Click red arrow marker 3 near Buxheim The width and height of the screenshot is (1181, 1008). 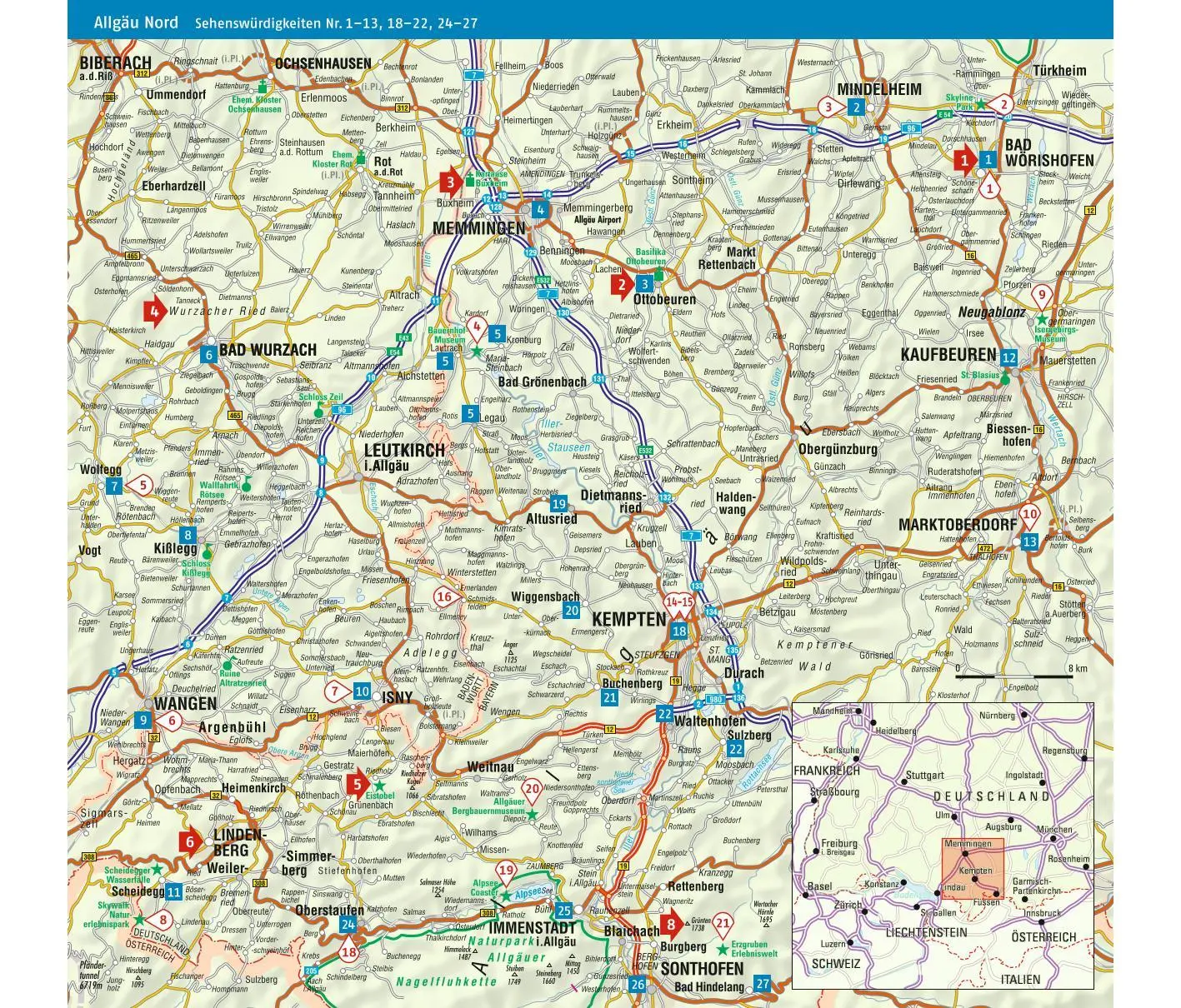pyautogui.click(x=451, y=182)
